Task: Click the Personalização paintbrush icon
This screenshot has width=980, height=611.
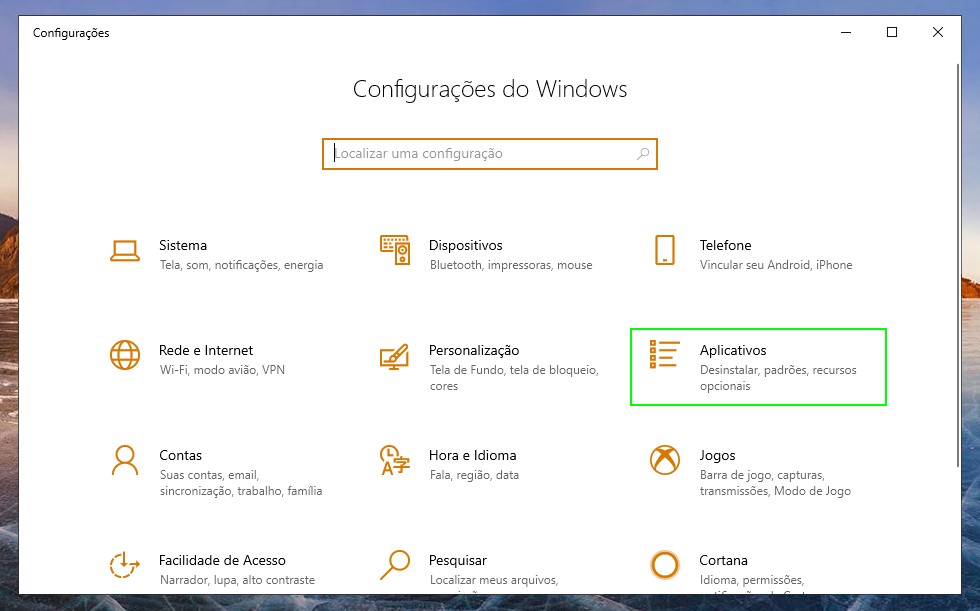Action: coord(395,356)
